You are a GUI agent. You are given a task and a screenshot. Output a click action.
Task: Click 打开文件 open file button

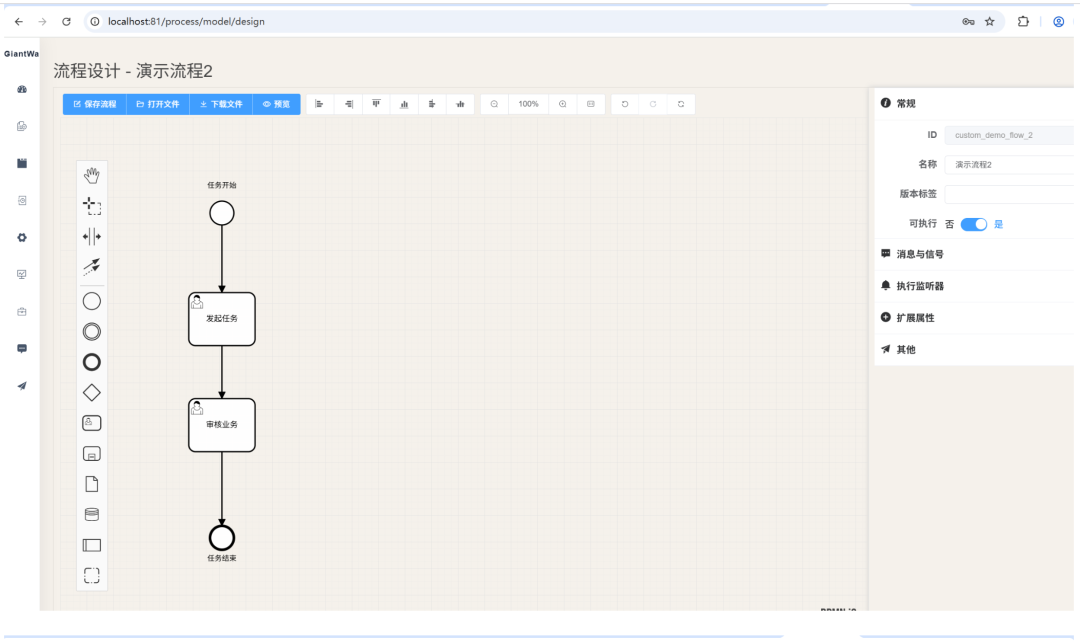[158, 104]
